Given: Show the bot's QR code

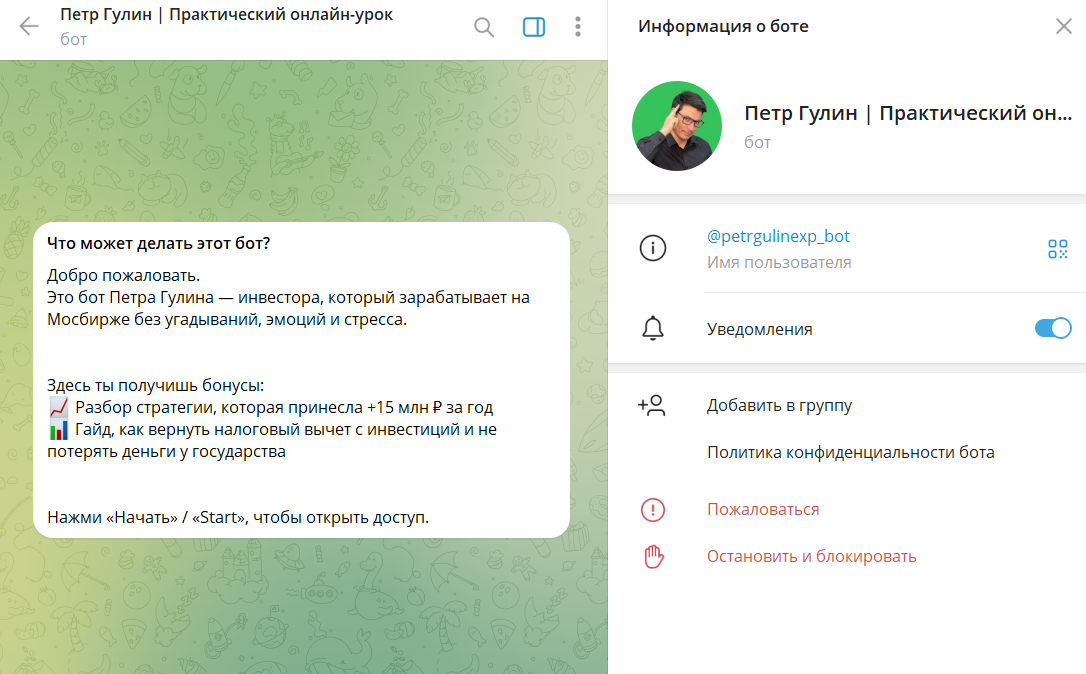Looking at the screenshot, I should click(x=1057, y=249).
